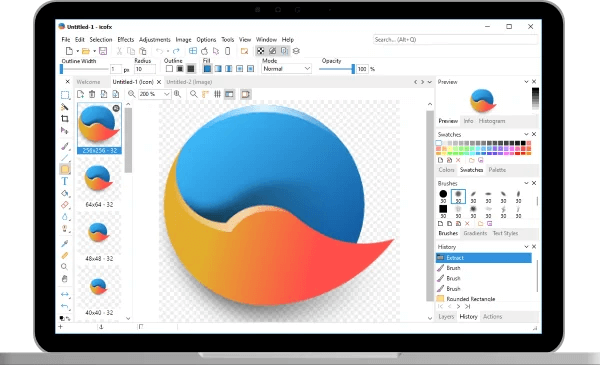Select the Hand pan tool
Viewport: 600px width, 365px height.
[65, 279]
